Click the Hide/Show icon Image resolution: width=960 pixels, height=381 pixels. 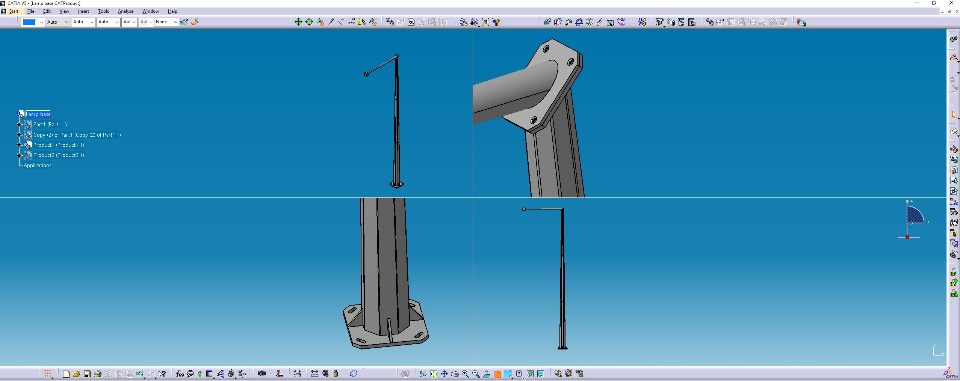click(x=530, y=374)
